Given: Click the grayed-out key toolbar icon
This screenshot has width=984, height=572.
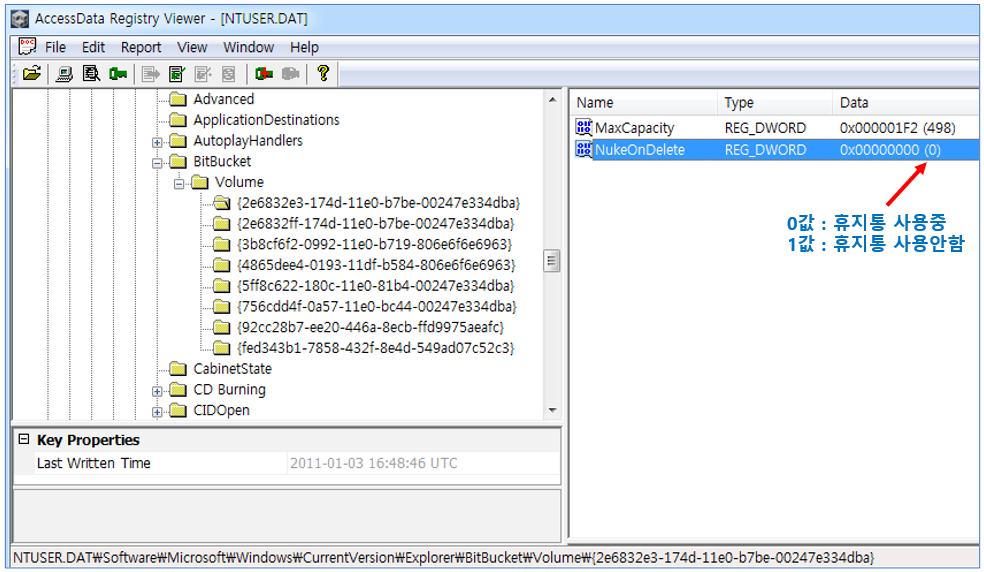Looking at the screenshot, I should 290,74.
